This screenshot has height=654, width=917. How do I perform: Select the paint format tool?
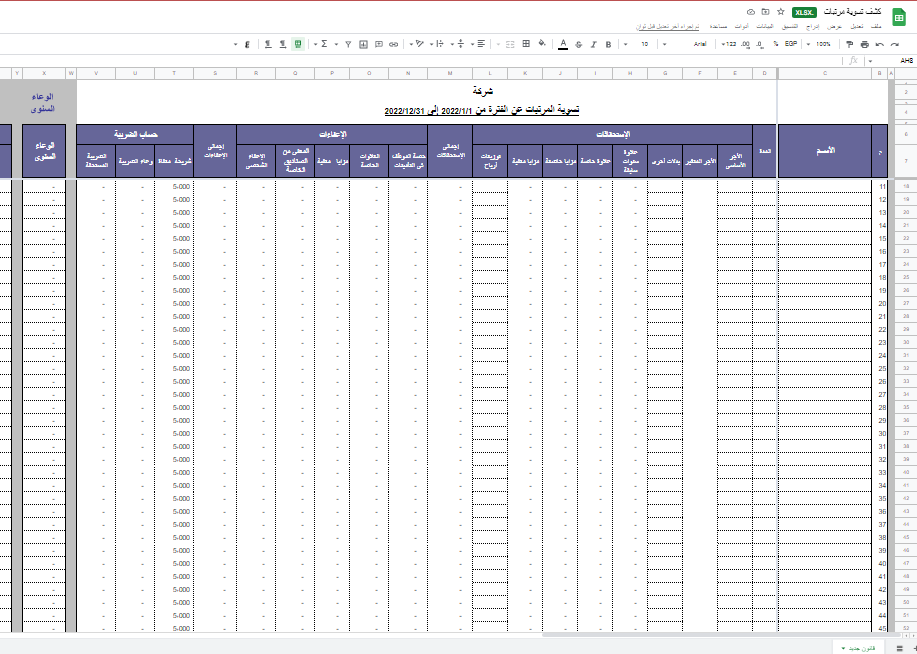coord(849,44)
